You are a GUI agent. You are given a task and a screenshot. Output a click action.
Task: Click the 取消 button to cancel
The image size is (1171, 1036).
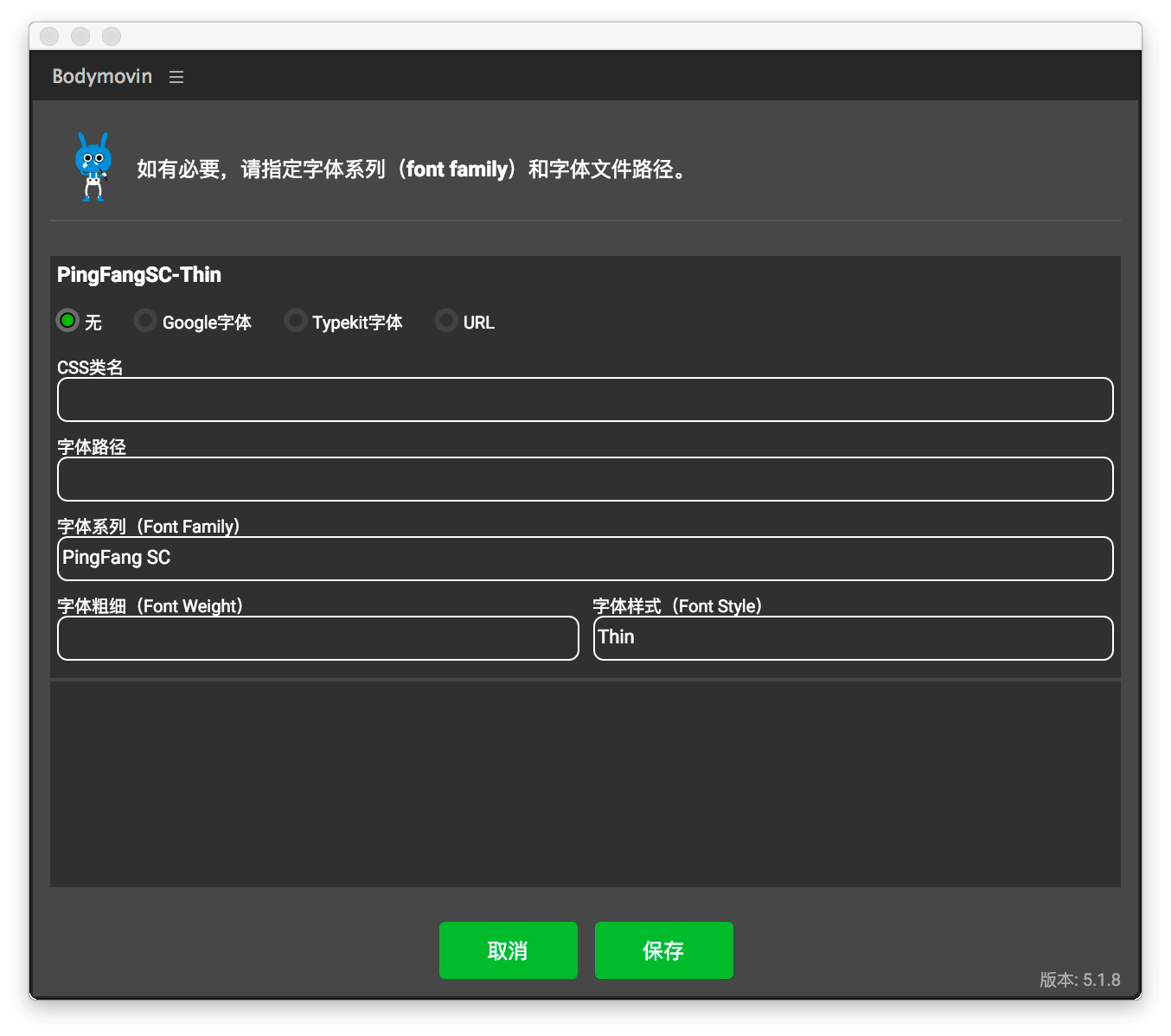click(x=508, y=950)
